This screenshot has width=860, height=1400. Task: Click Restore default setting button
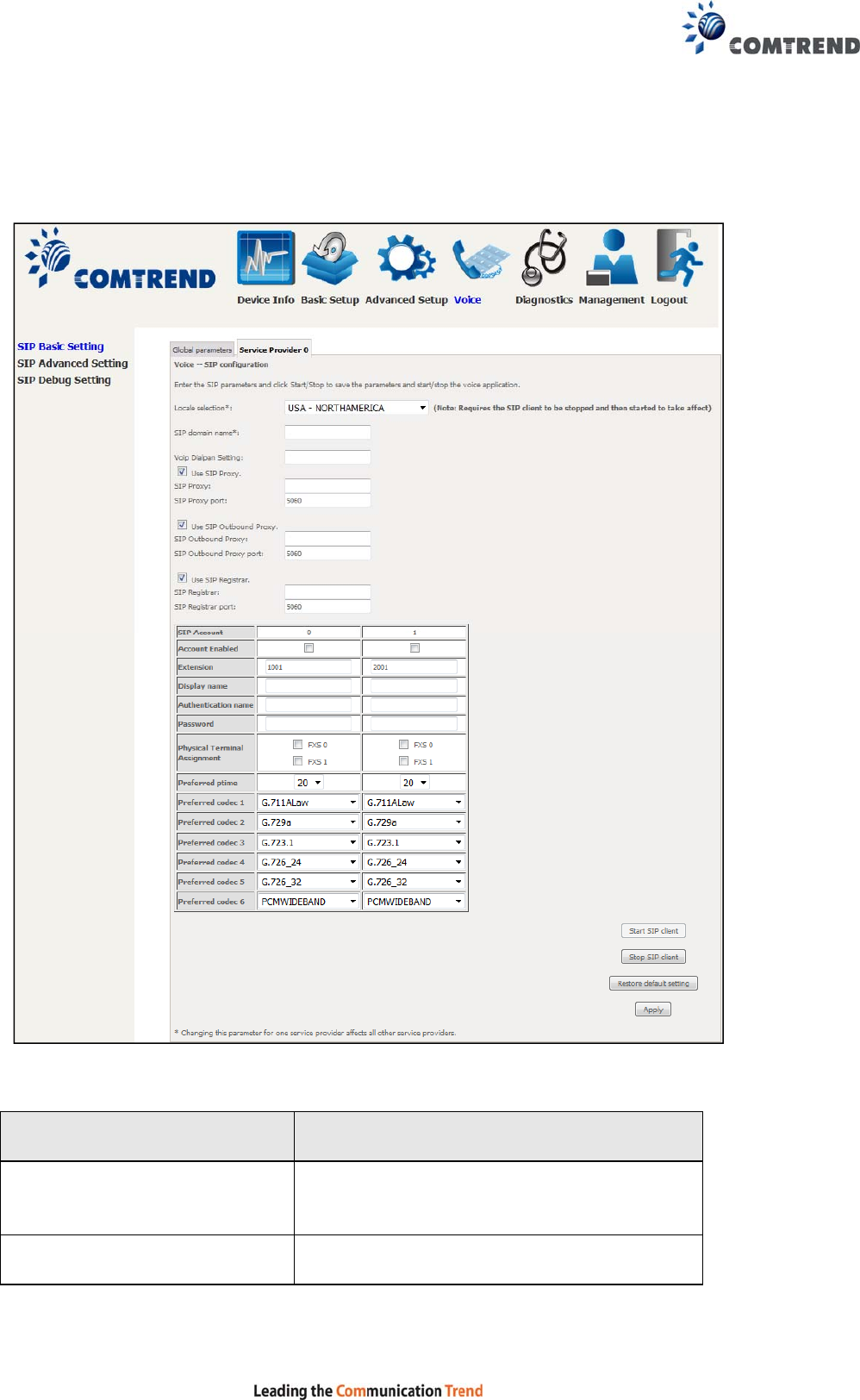(x=653, y=984)
